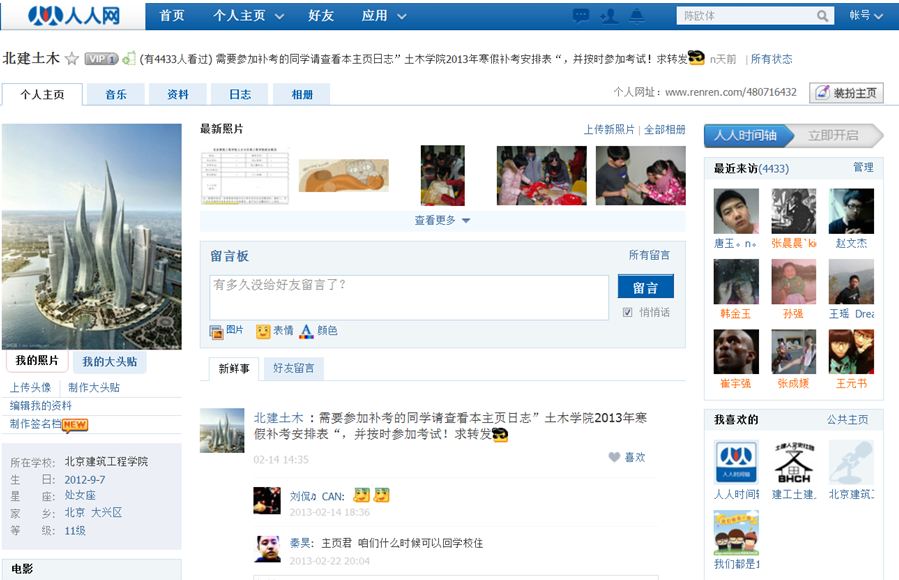Switch to the 日志 tab

(240, 94)
